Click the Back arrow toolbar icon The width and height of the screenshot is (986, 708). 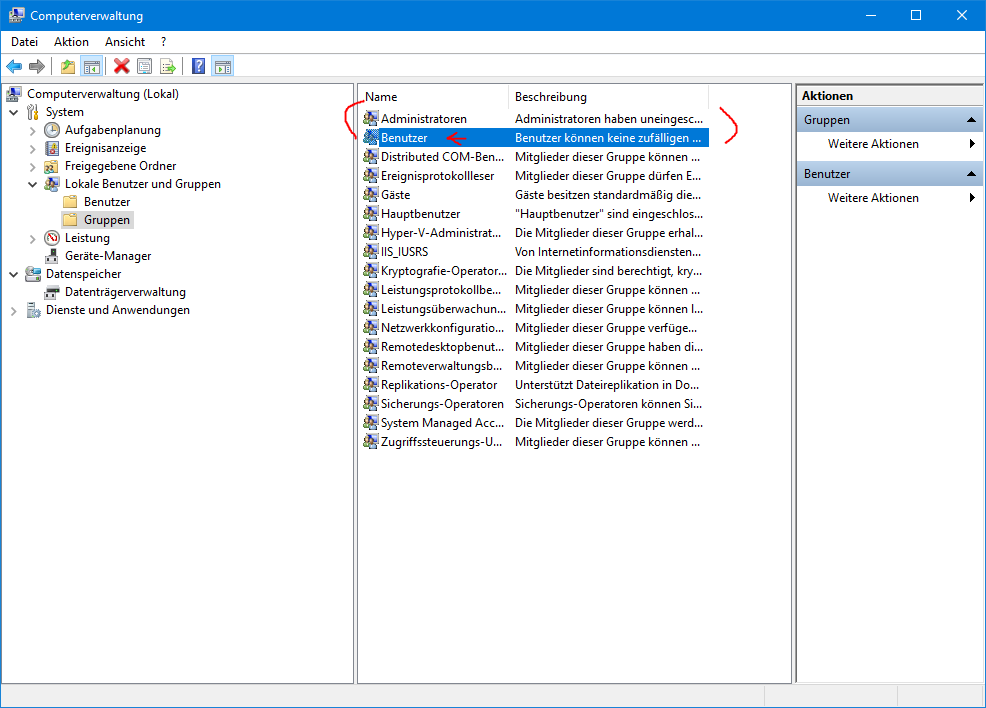[x=14, y=66]
